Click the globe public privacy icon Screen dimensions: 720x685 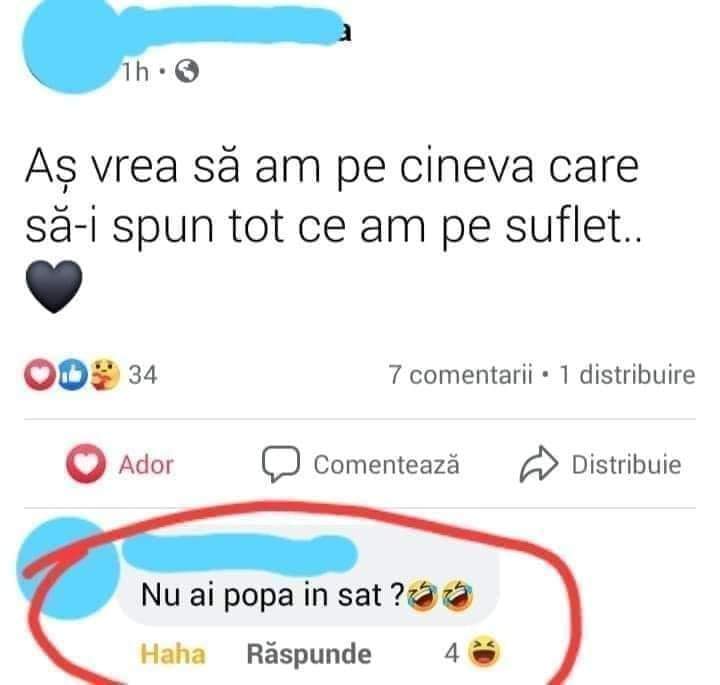[x=187, y=71]
